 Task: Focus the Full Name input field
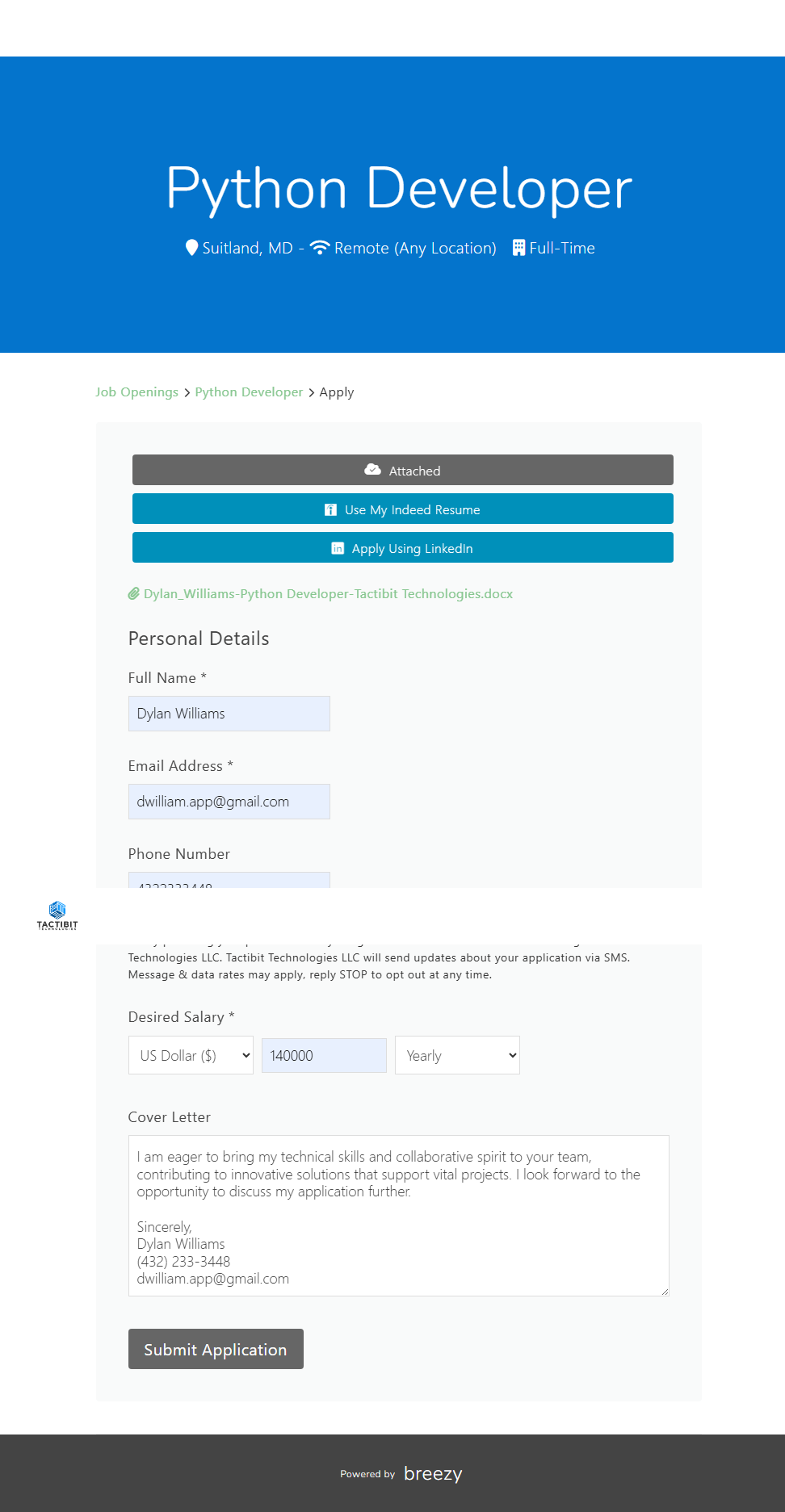[229, 714]
